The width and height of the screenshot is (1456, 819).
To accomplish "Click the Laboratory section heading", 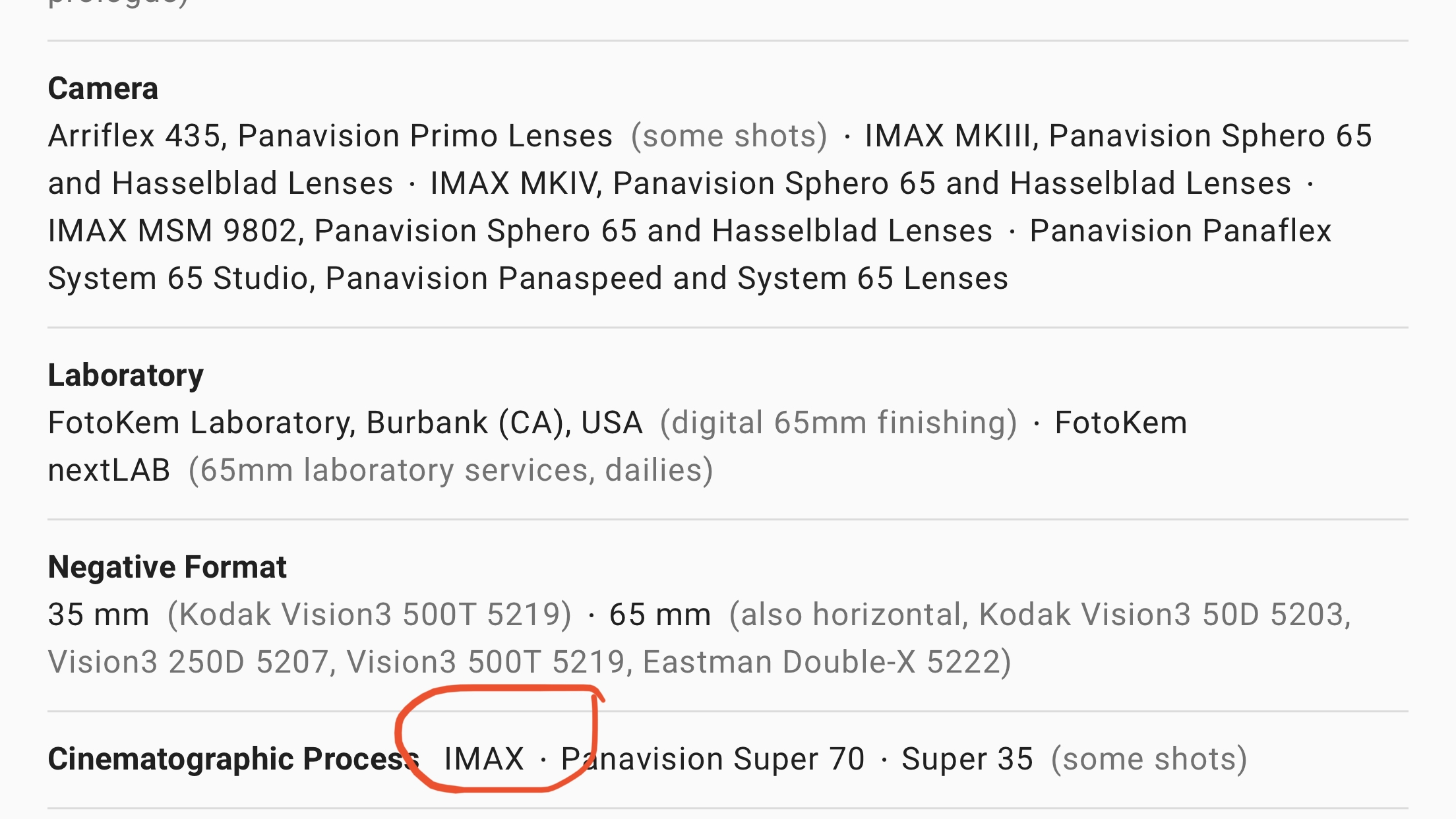I will click(x=126, y=376).
